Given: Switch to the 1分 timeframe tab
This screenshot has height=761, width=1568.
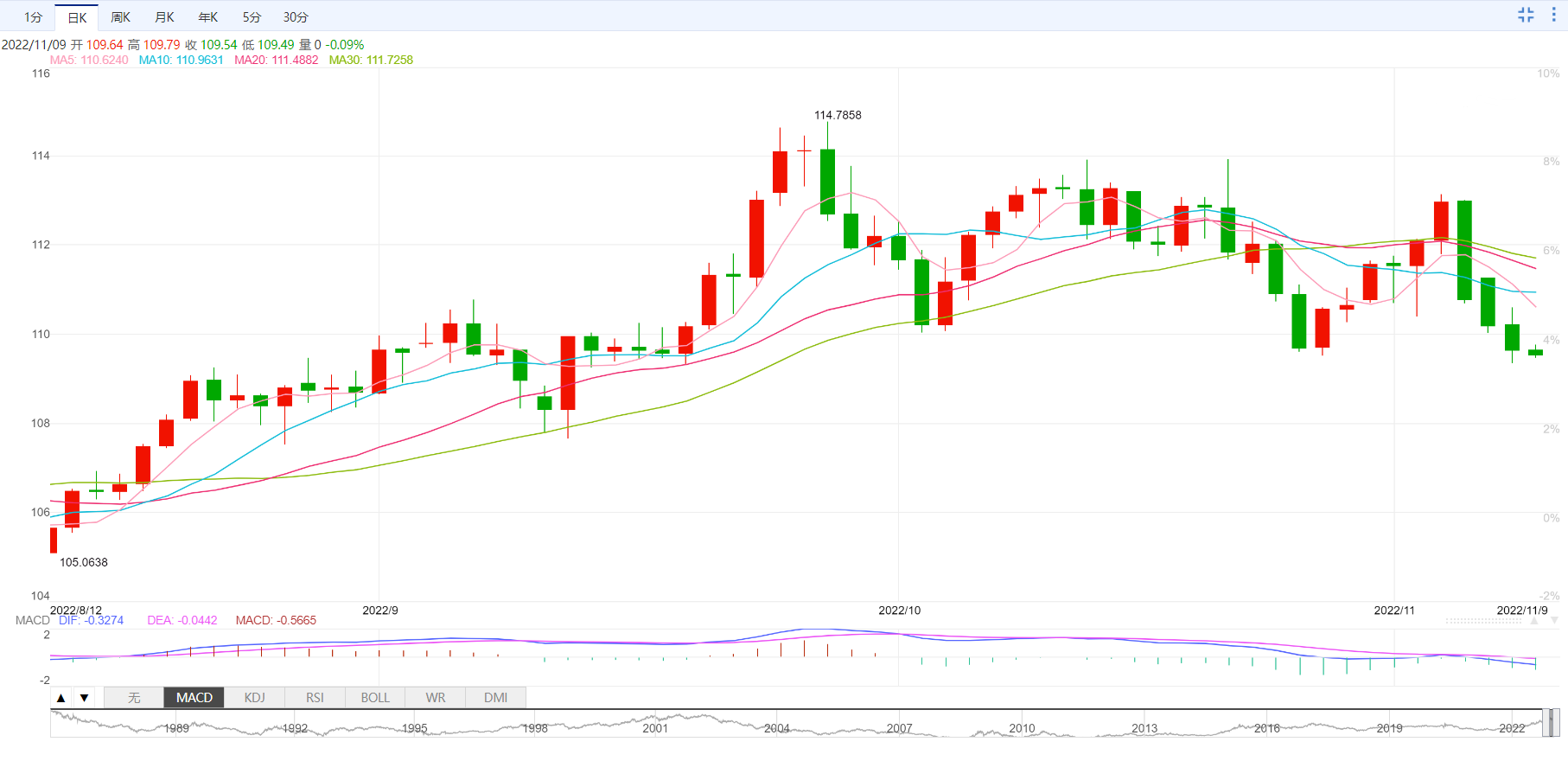Looking at the screenshot, I should point(33,17).
